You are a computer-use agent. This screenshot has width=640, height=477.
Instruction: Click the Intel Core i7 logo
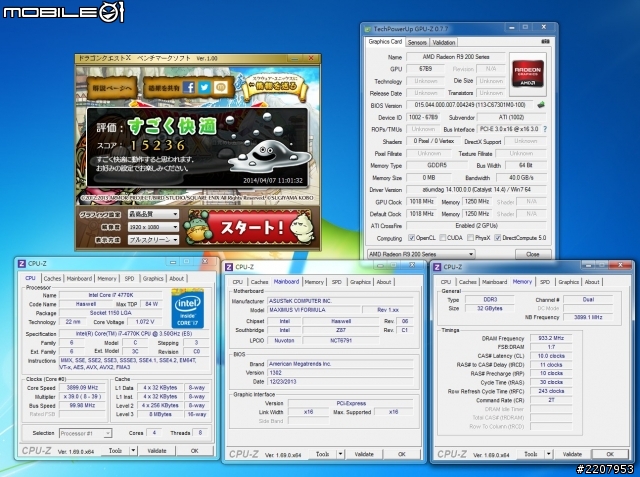pos(188,308)
